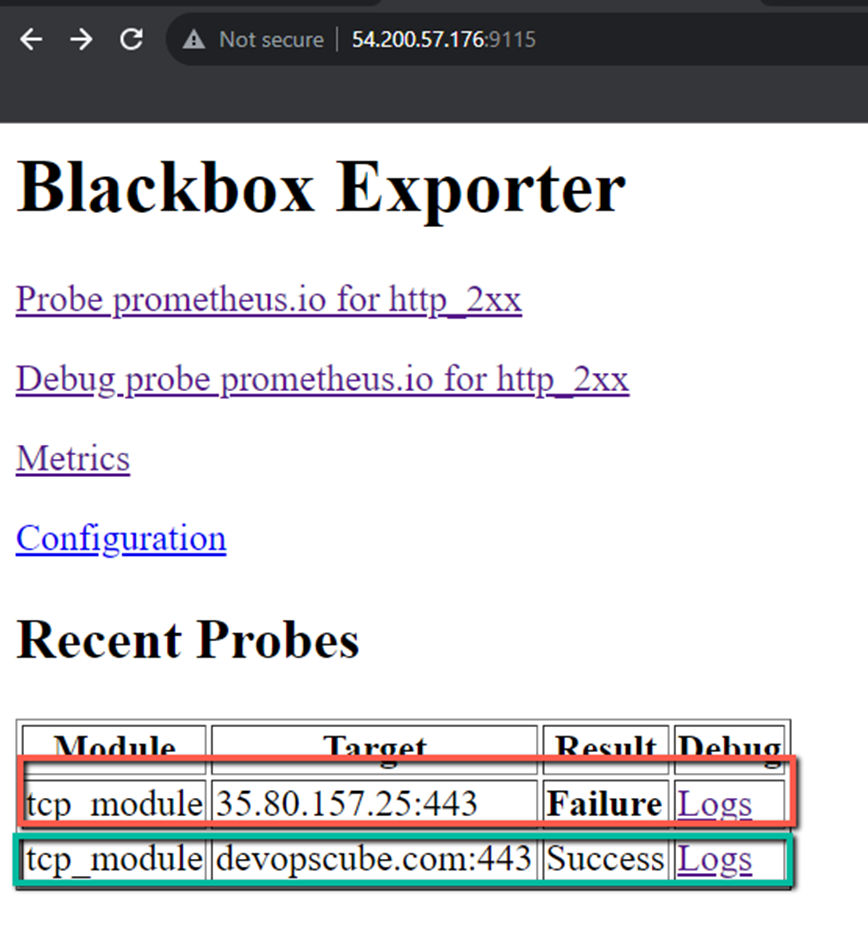Click the browser forward navigation arrow

point(81,38)
